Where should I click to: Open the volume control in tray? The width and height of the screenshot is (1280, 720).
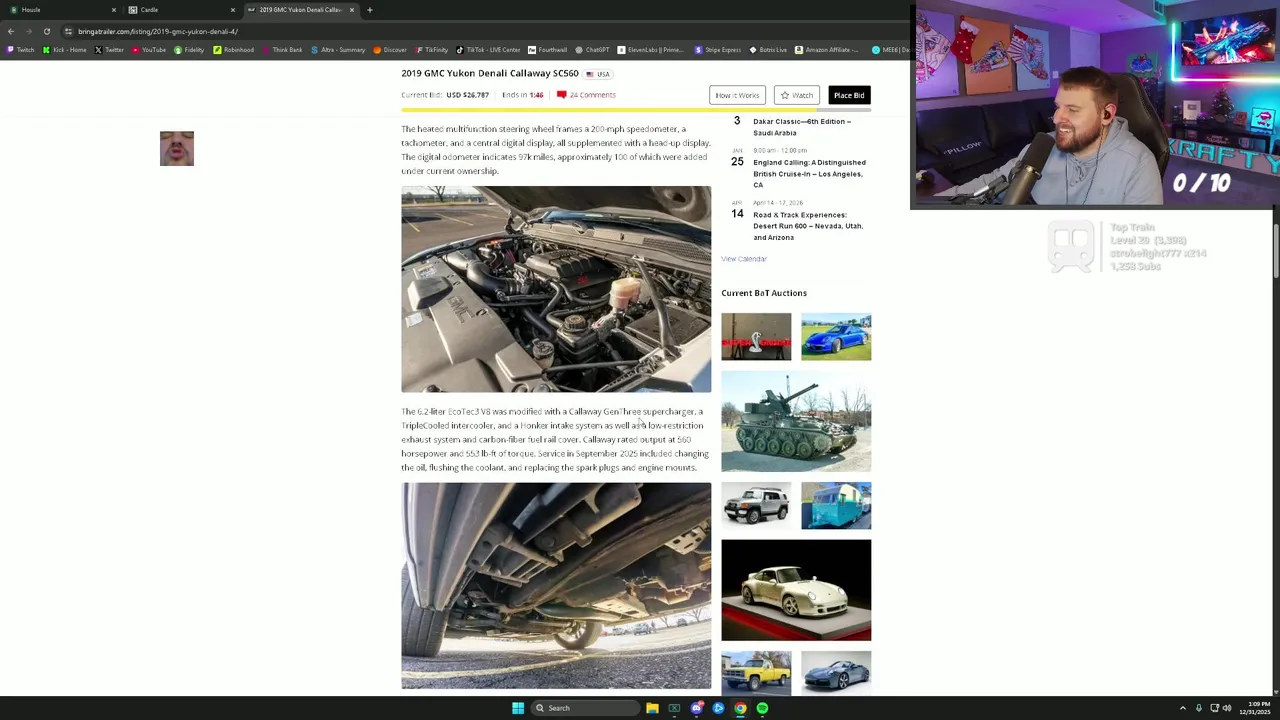pos(1227,708)
